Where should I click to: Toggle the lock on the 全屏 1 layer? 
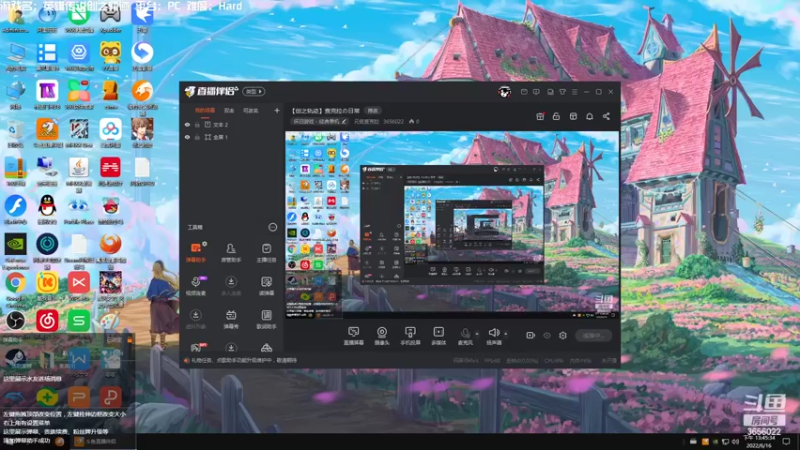click(x=197, y=137)
